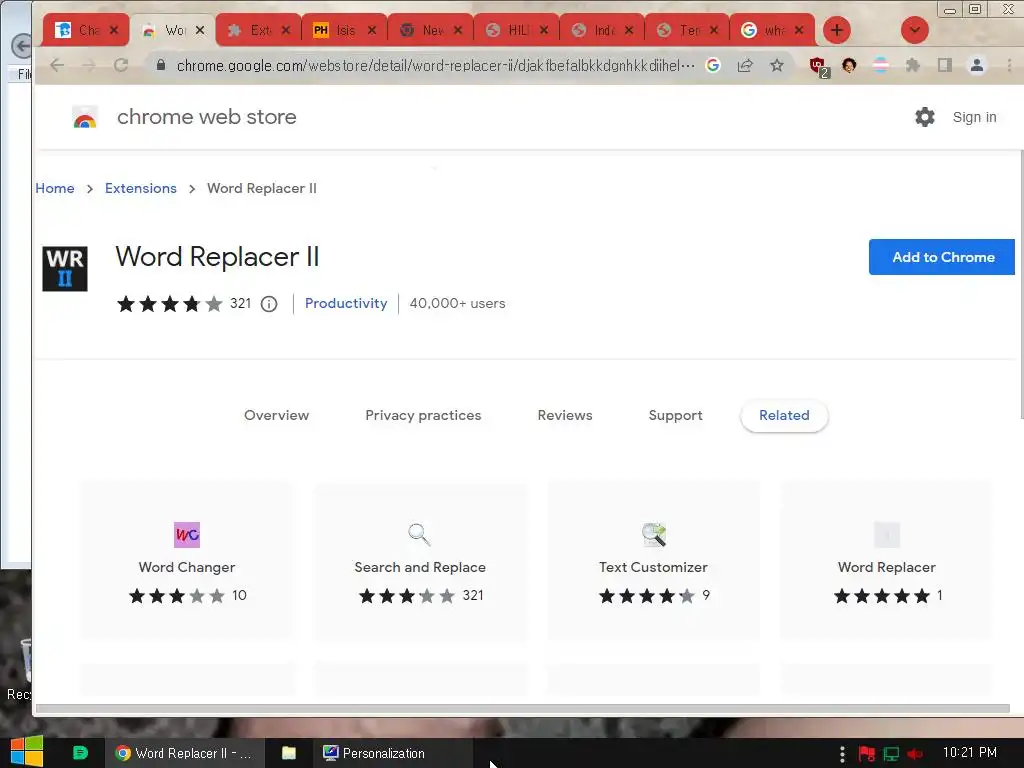Click the red flag tray icon
Viewport: 1024px width, 768px height.
[867, 754]
